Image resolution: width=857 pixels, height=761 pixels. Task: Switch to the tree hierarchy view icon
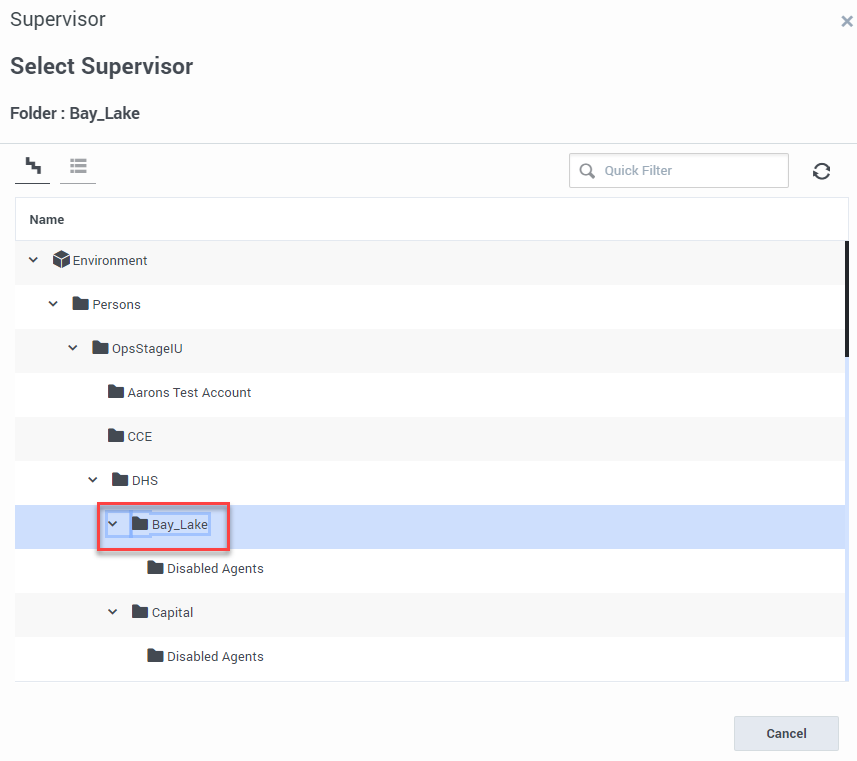33,166
